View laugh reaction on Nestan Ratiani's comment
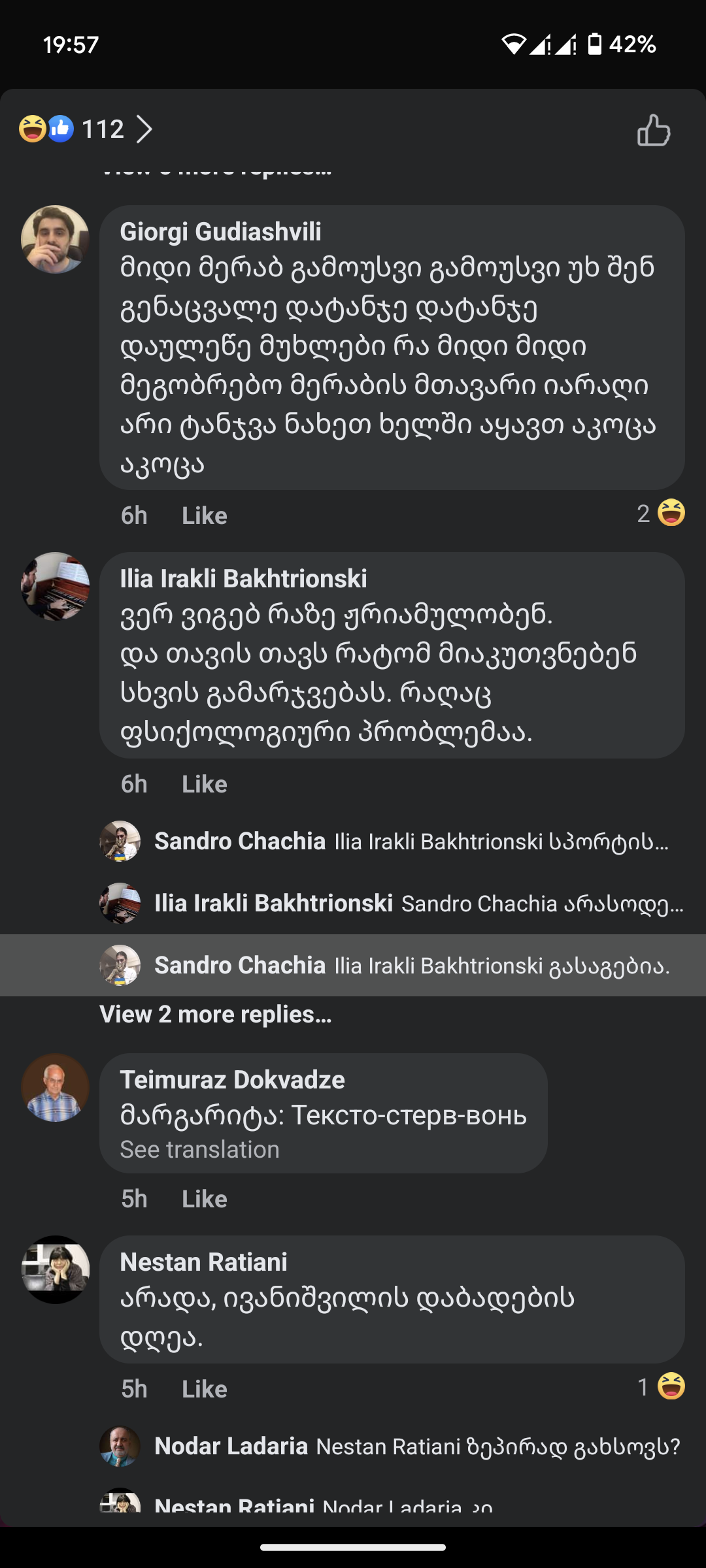 [x=662, y=1387]
